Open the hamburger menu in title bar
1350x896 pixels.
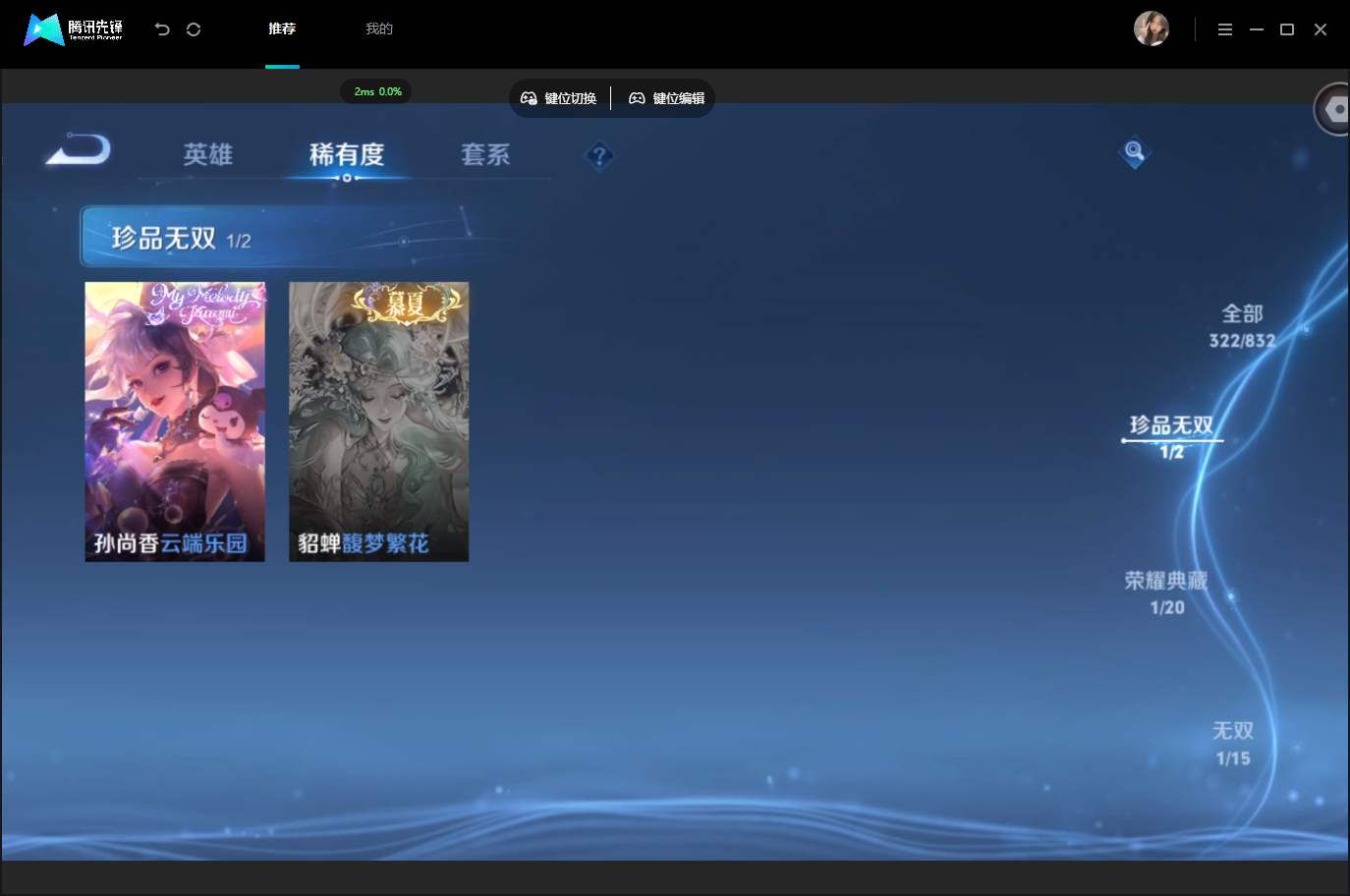click(x=1224, y=29)
